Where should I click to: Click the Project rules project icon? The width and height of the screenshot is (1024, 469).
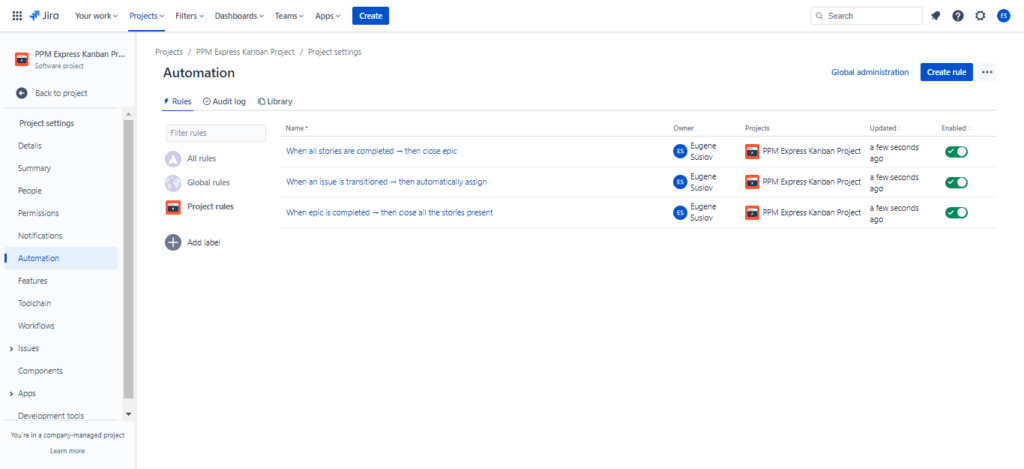(x=173, y=207)
